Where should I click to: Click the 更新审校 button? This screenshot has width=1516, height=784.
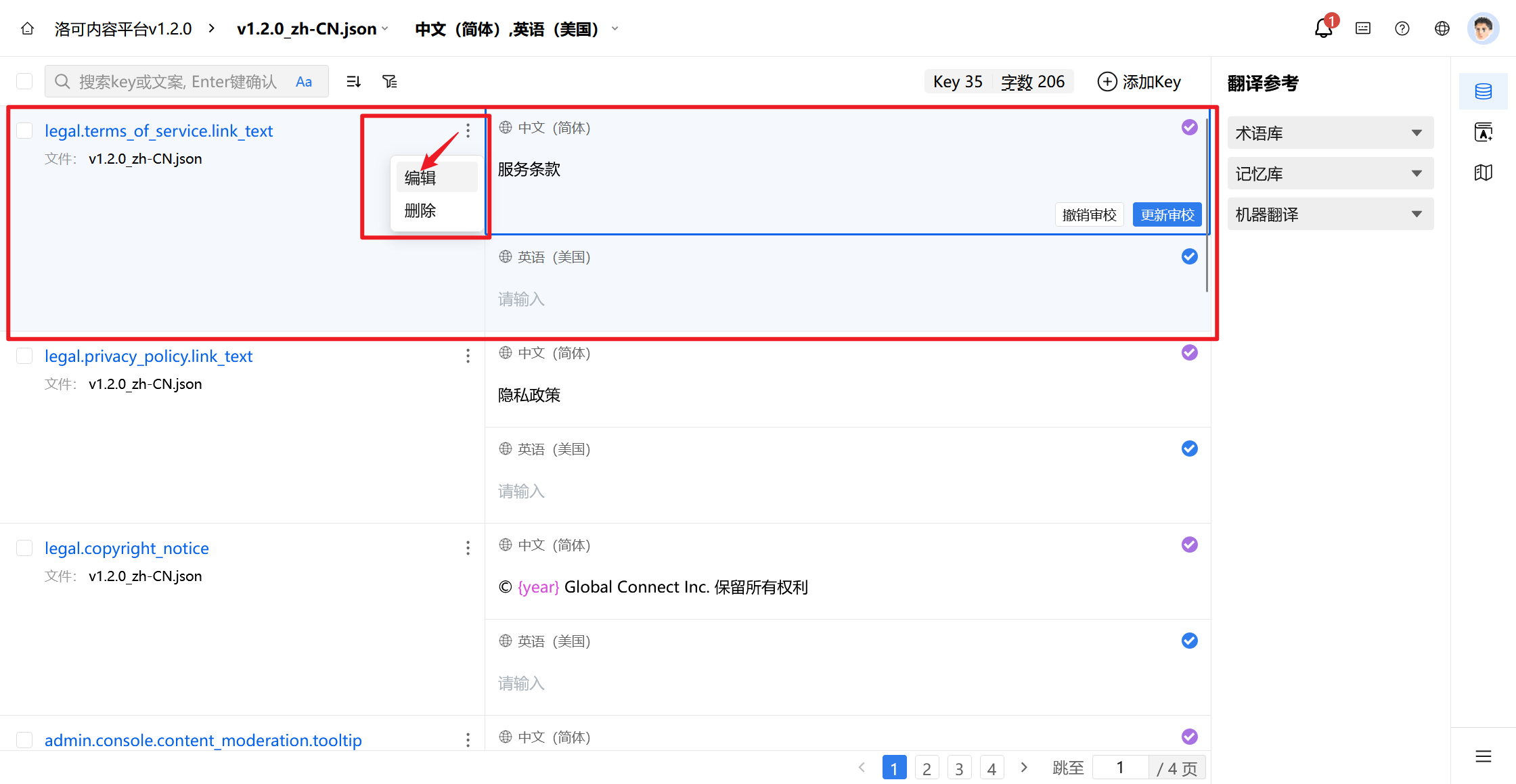pyautogui.click(x=1167, y=214)
